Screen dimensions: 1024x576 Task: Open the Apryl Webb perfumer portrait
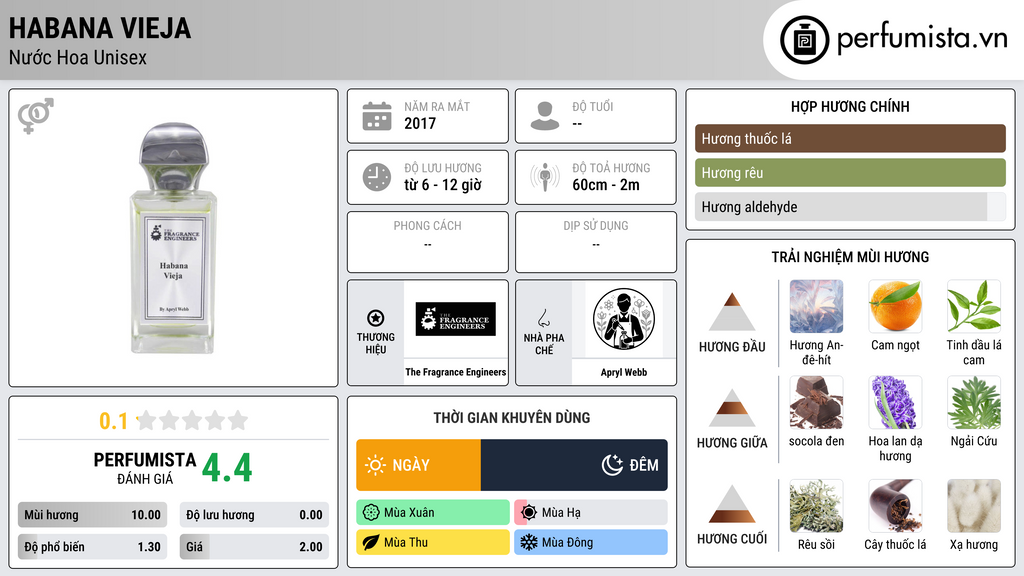coord(624,319)
